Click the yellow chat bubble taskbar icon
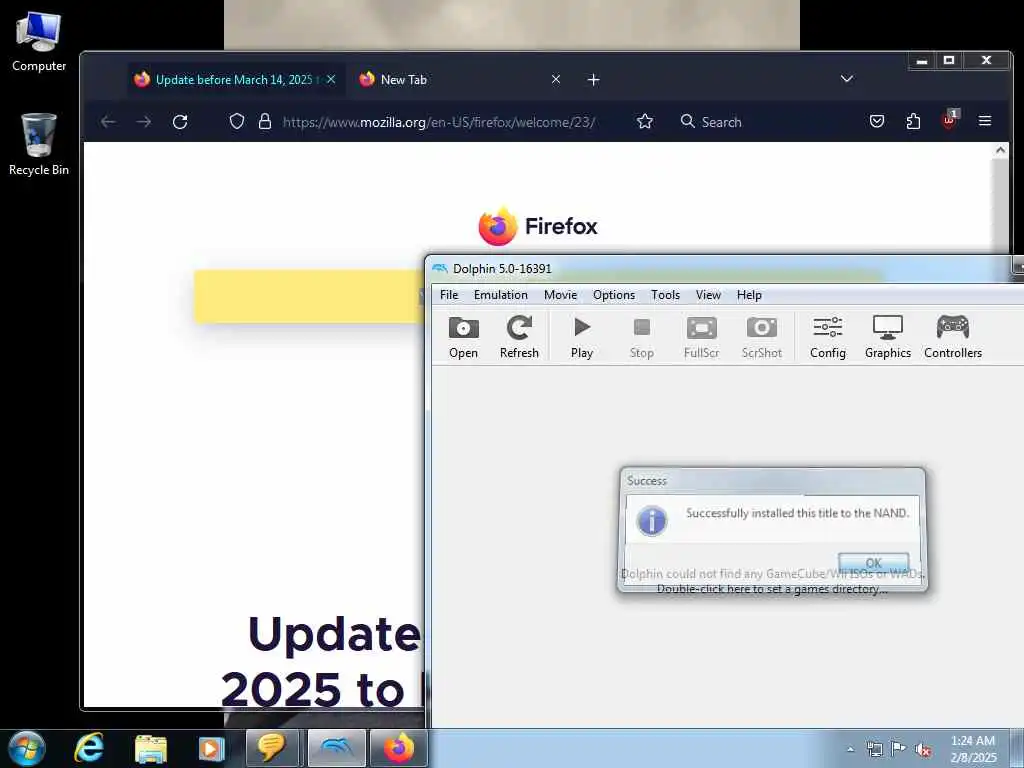This screenshot has height=768, width=1024. point(272,748)
